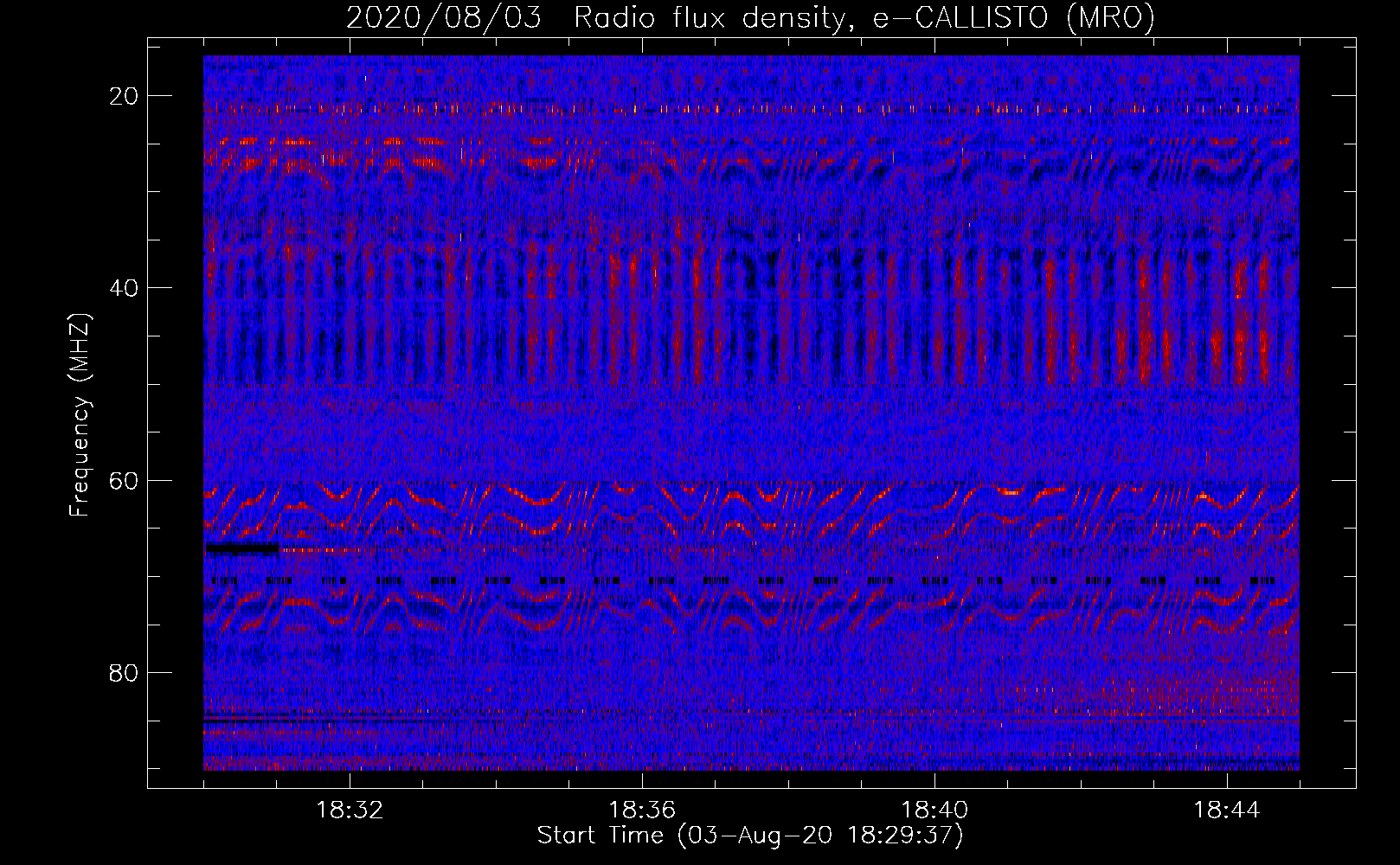Click the plot title "Radio flux density, e-CALLISTO (MRO)"

864,17
